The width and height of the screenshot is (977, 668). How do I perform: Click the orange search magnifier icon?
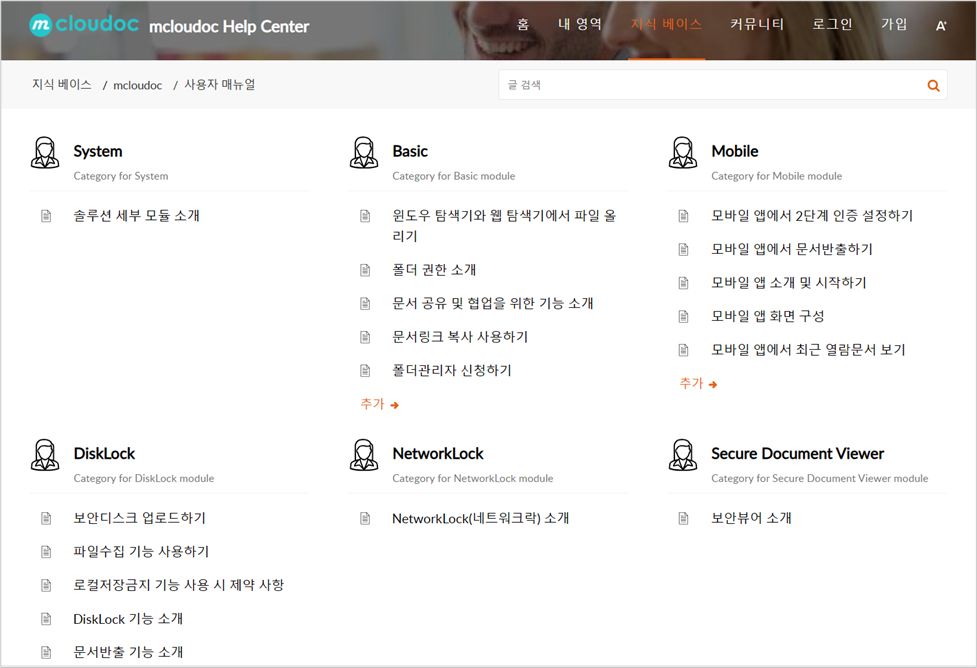click(x=933, y=85)
